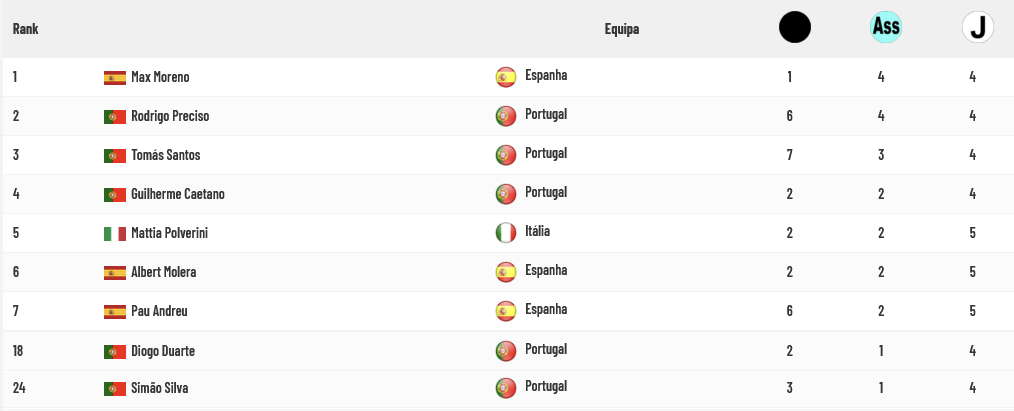Open Albert Molera's player link
Viewport: 1014px width, 411px height.
(x=164, y=272)
